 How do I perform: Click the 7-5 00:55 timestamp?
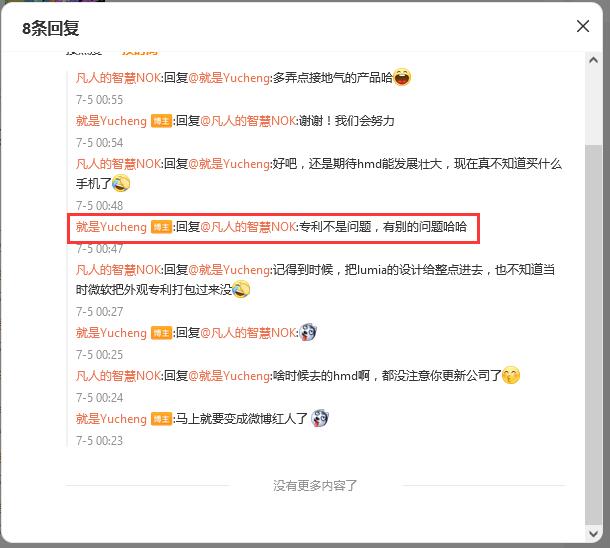[100, 100]
